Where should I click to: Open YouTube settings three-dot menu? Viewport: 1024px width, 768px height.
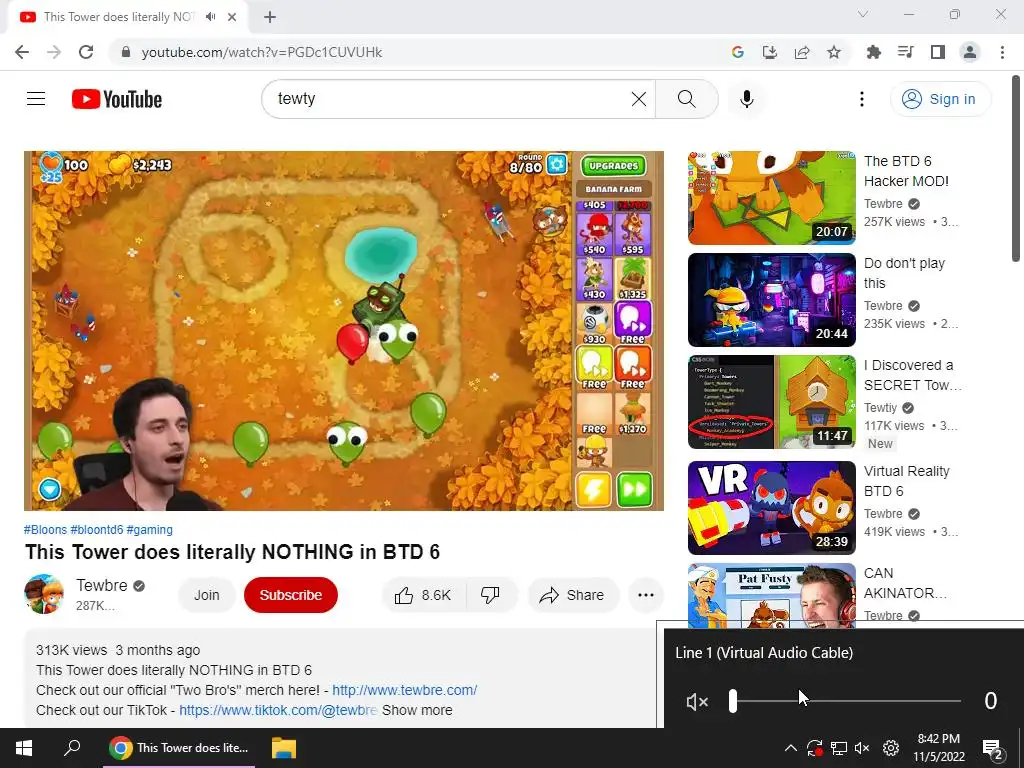pos(862,99)
